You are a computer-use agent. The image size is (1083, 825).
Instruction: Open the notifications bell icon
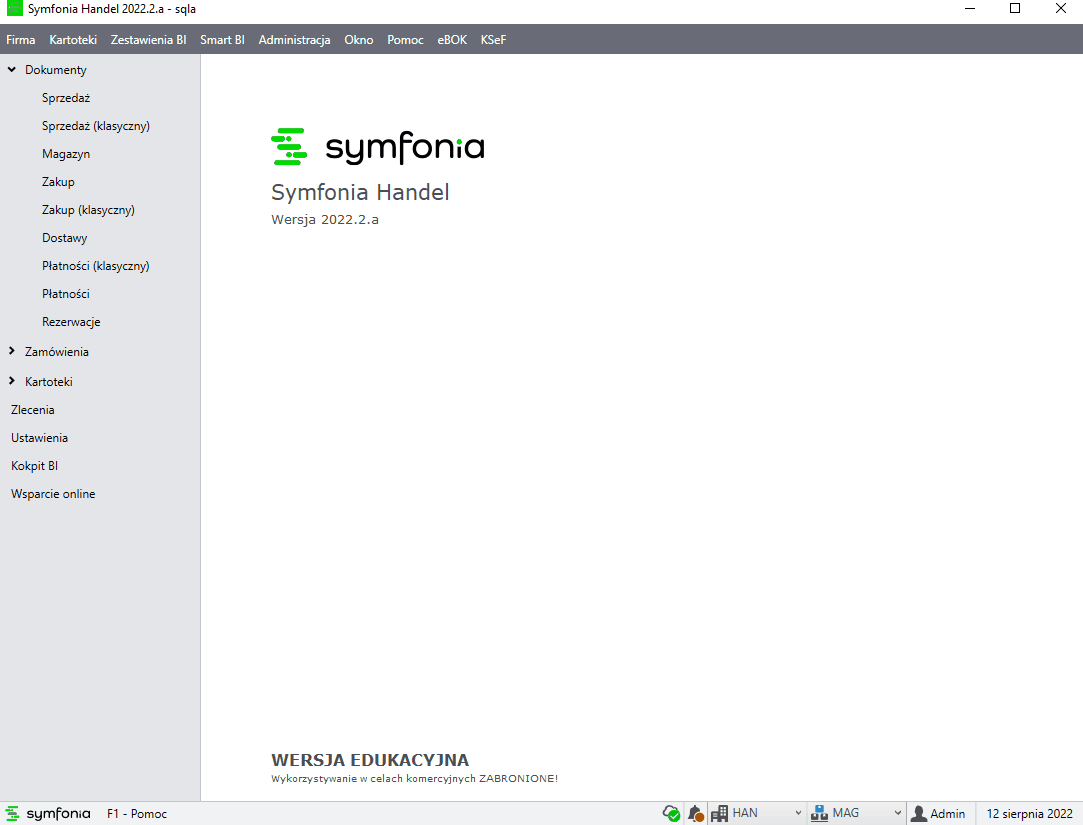click(696, 814)
